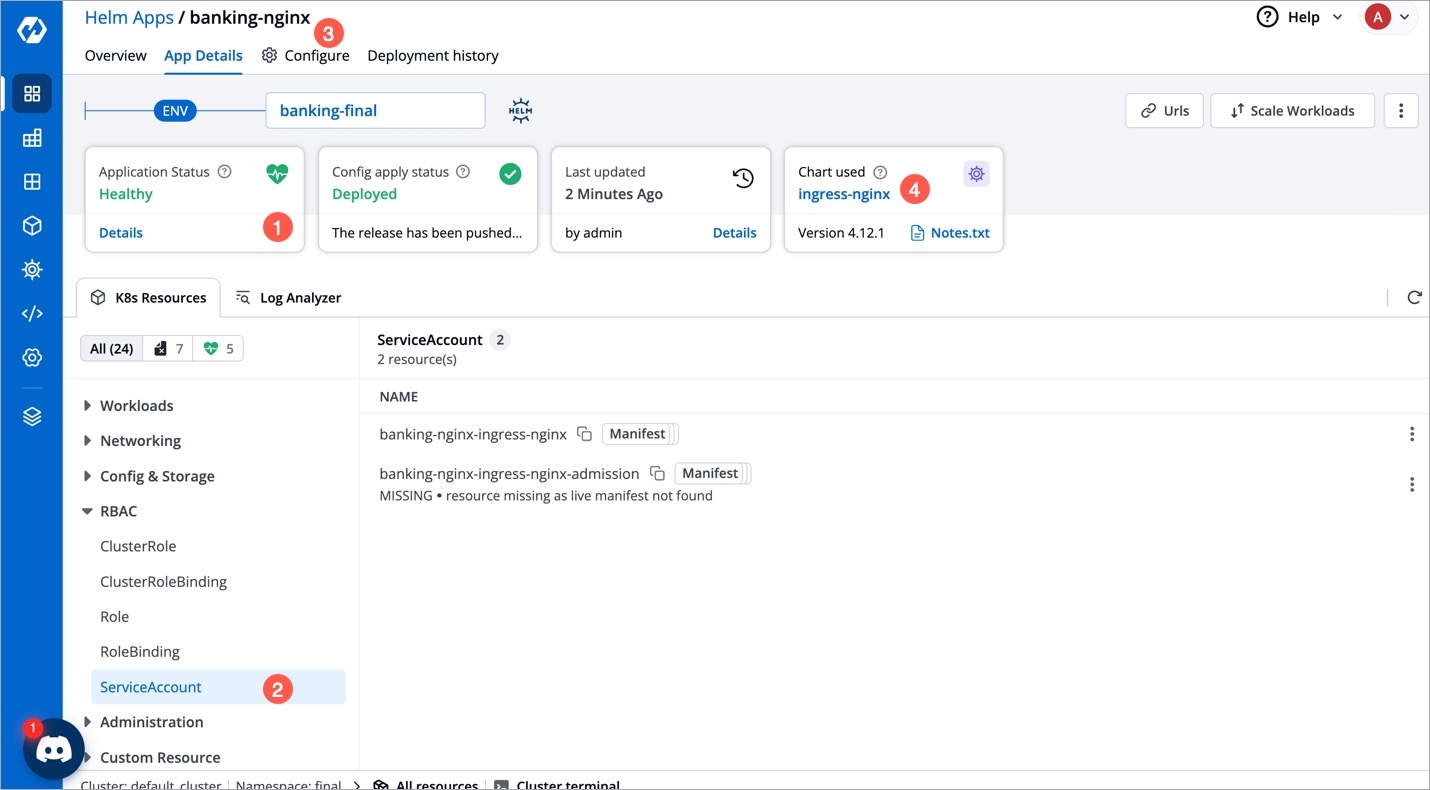
Task: Open the ingress-nginx chart link
Action: pos(844,194)
